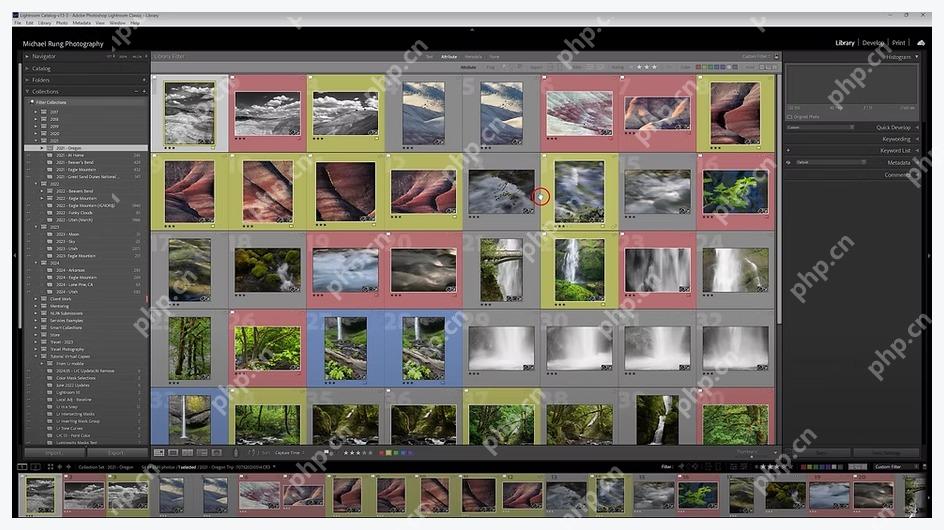Click the flag icon on the first grid thumbnail
944x530 pixels.
pyautogui.click(x=155, y=78)
